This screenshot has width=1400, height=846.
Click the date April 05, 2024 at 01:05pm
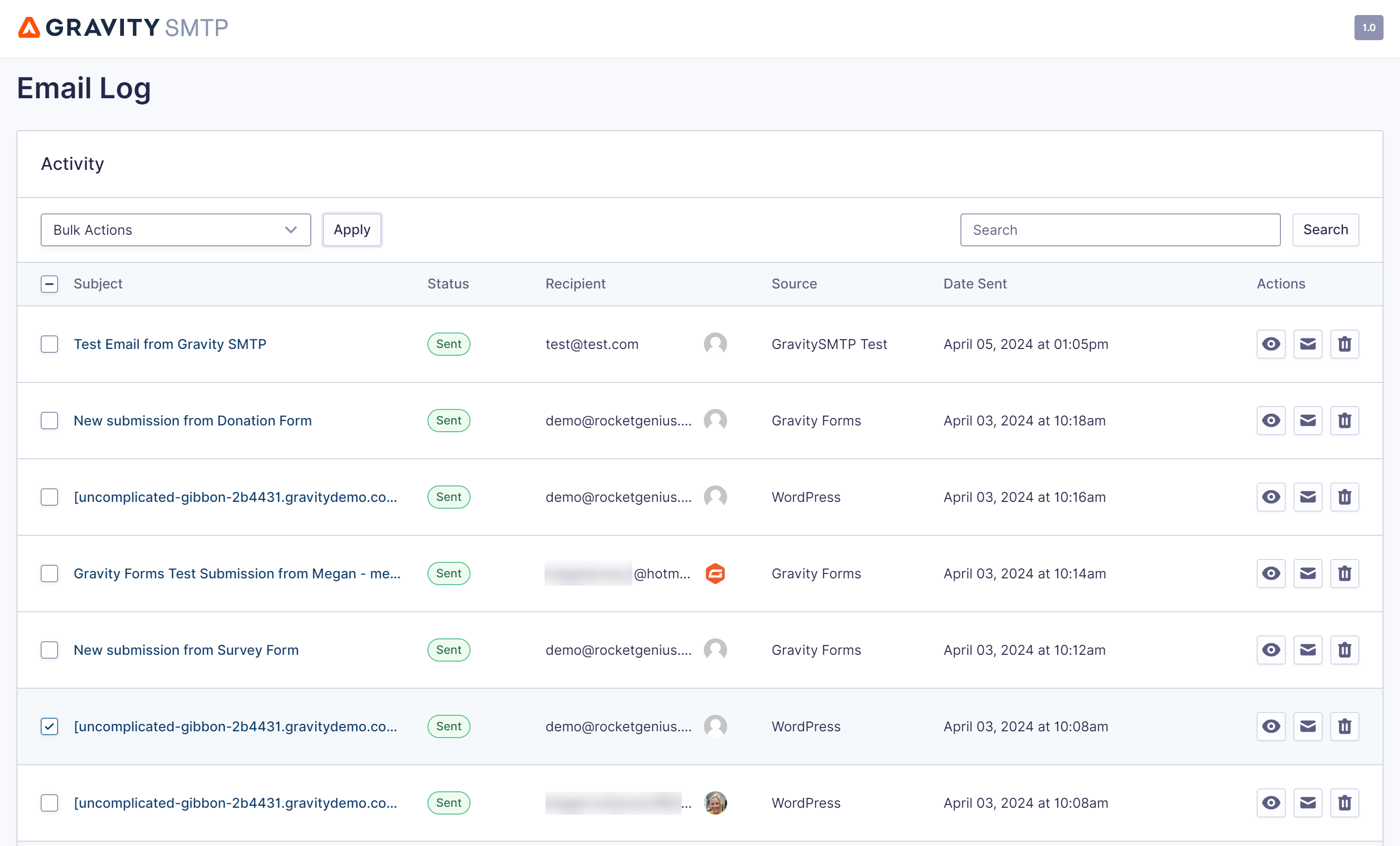(x=1026, y=344)
